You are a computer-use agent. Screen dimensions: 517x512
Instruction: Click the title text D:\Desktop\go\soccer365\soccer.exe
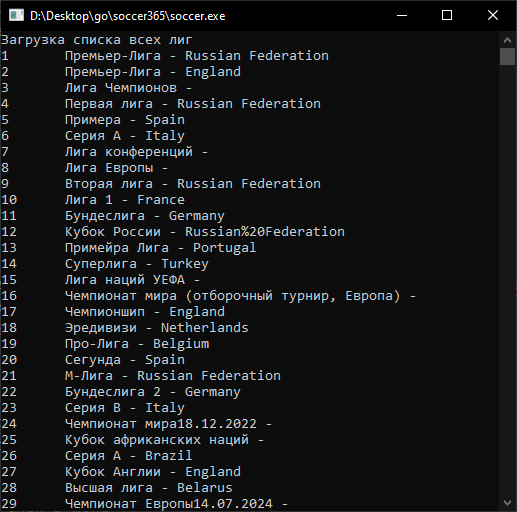[x=128, y=16]
